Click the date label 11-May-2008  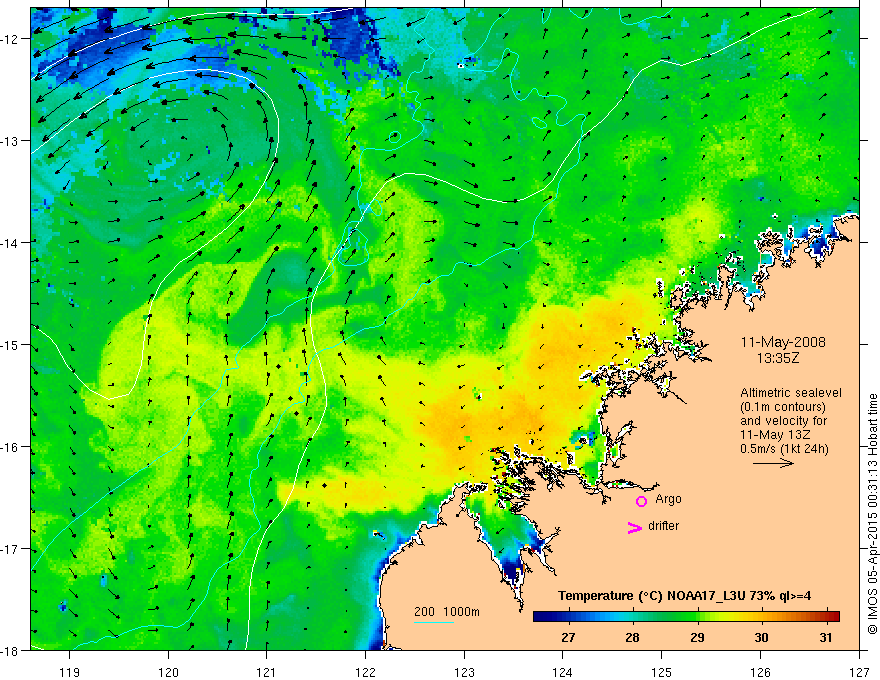783,342
